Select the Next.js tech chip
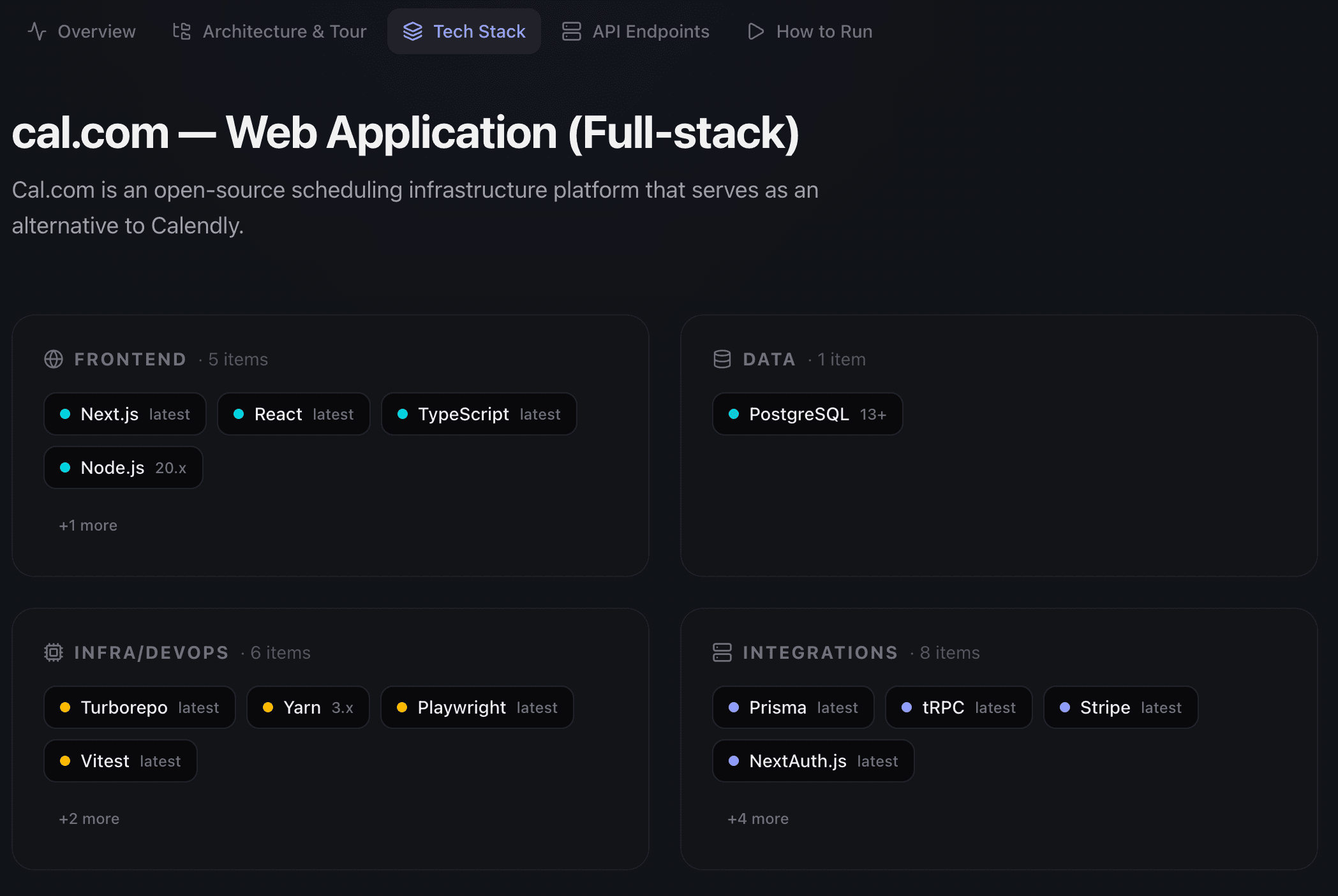Image resolution: width=1338 pixels, height=896 pixels. click(124, 414)
